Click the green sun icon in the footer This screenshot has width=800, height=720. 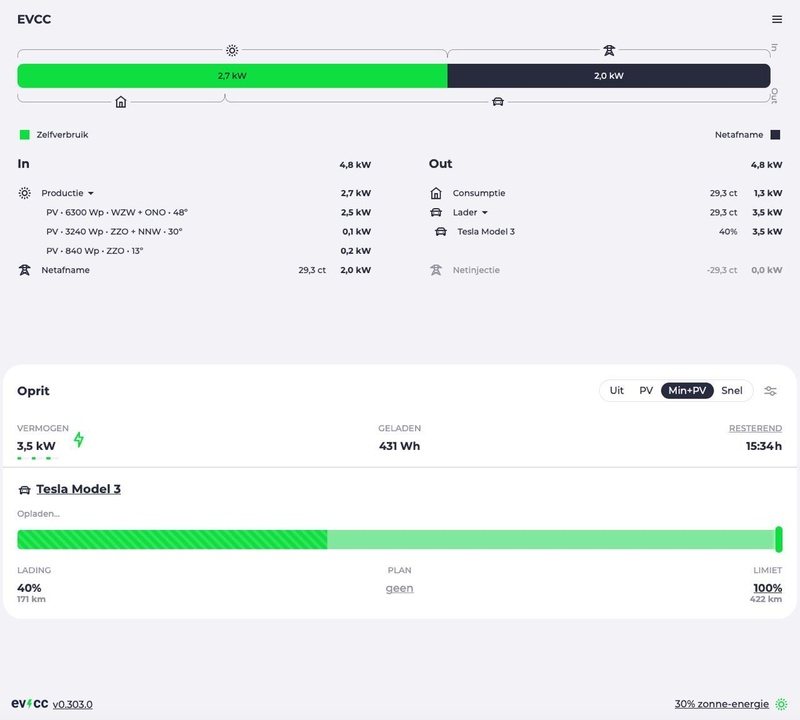(x=781, y=704)
